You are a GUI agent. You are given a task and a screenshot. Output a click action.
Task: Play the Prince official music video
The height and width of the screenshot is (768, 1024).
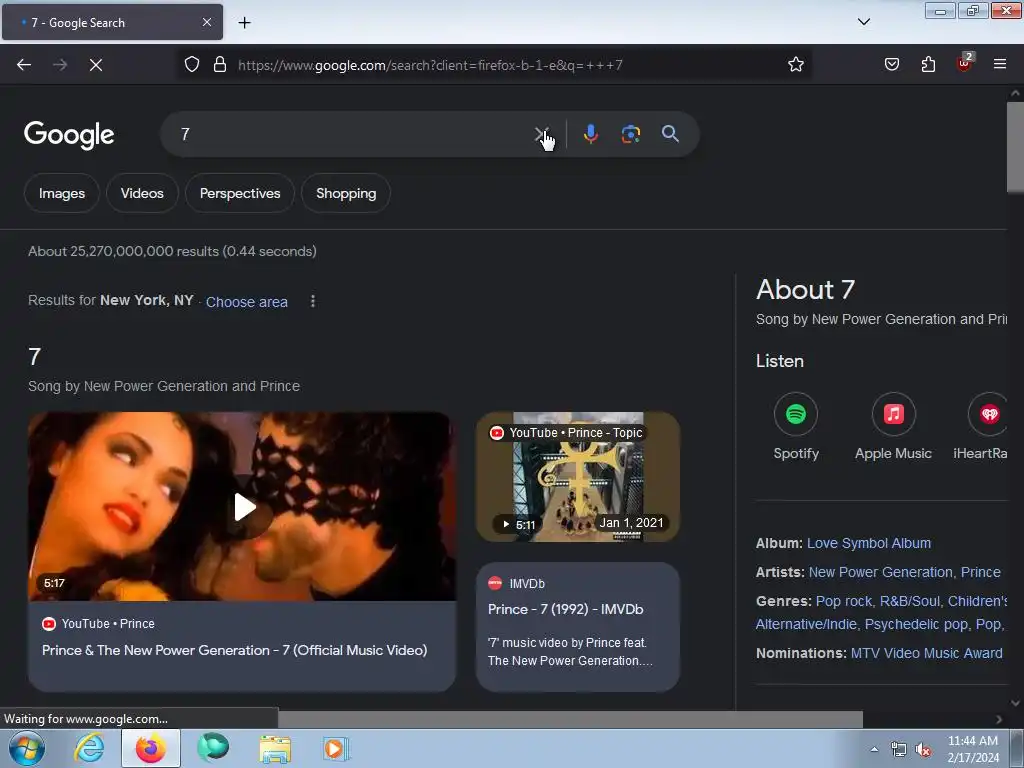click(x=242, y=506)
